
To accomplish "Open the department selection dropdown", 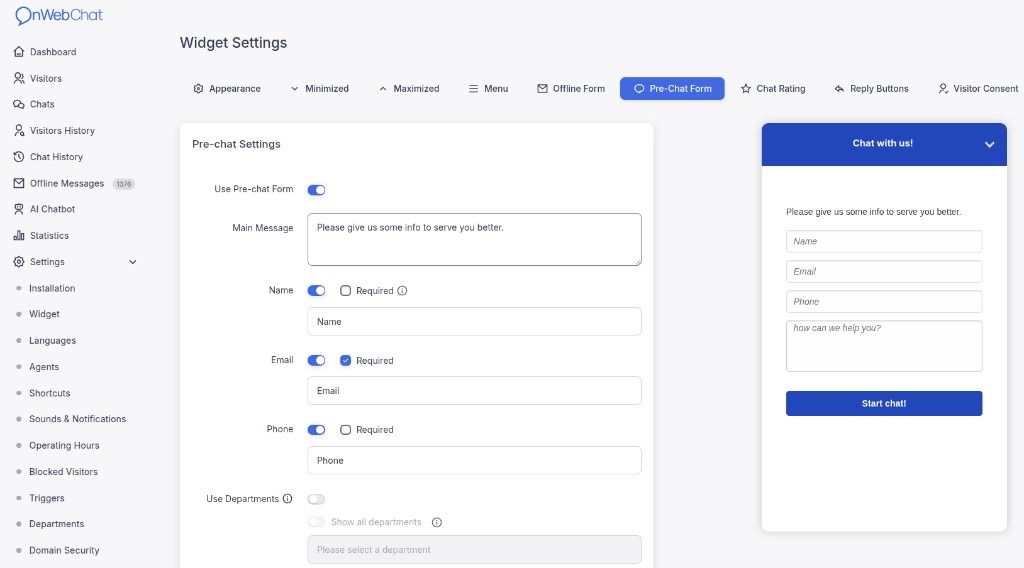I will pos(474,550).
